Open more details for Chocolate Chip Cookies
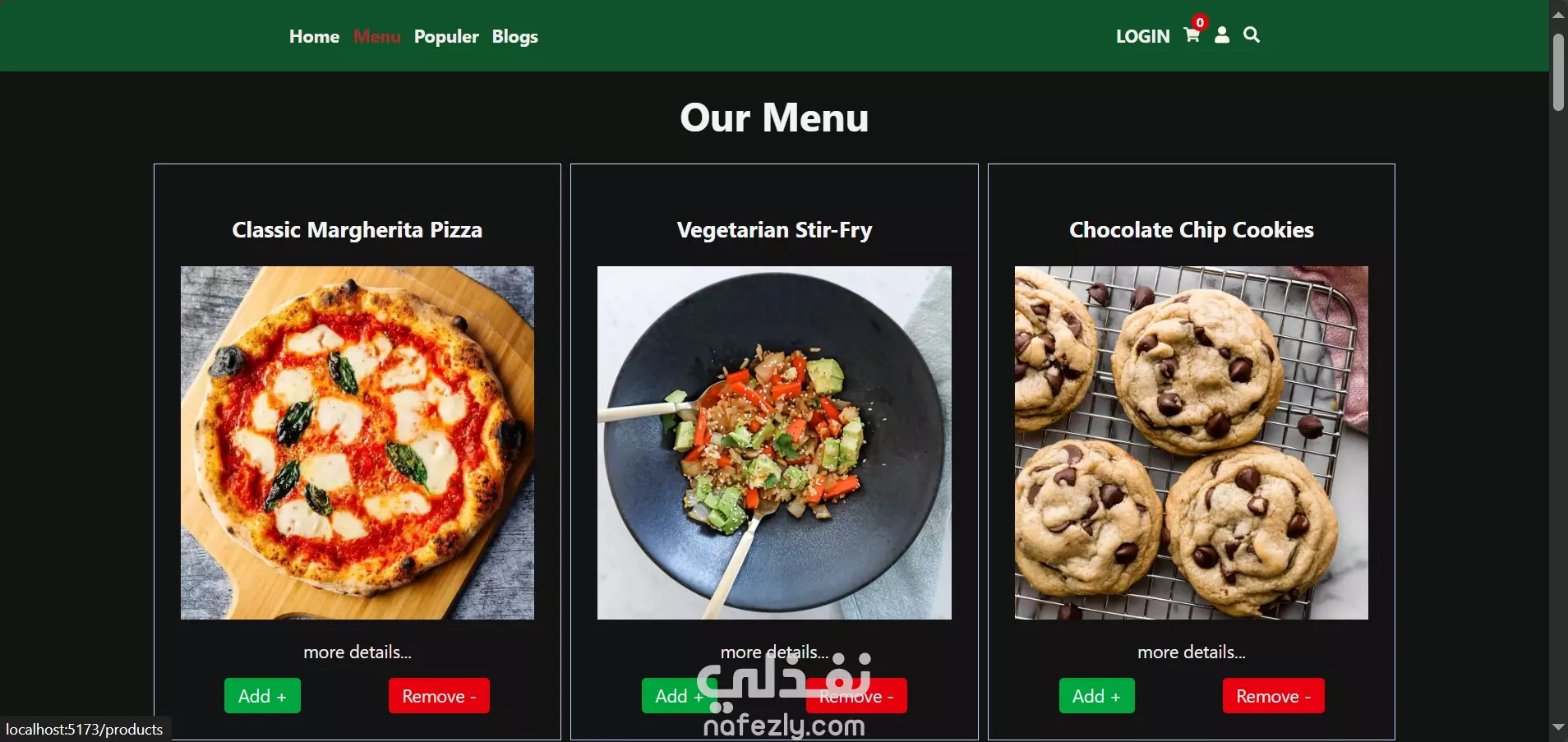Viewport: 1568px width, 742px height. pos(1192,652)
